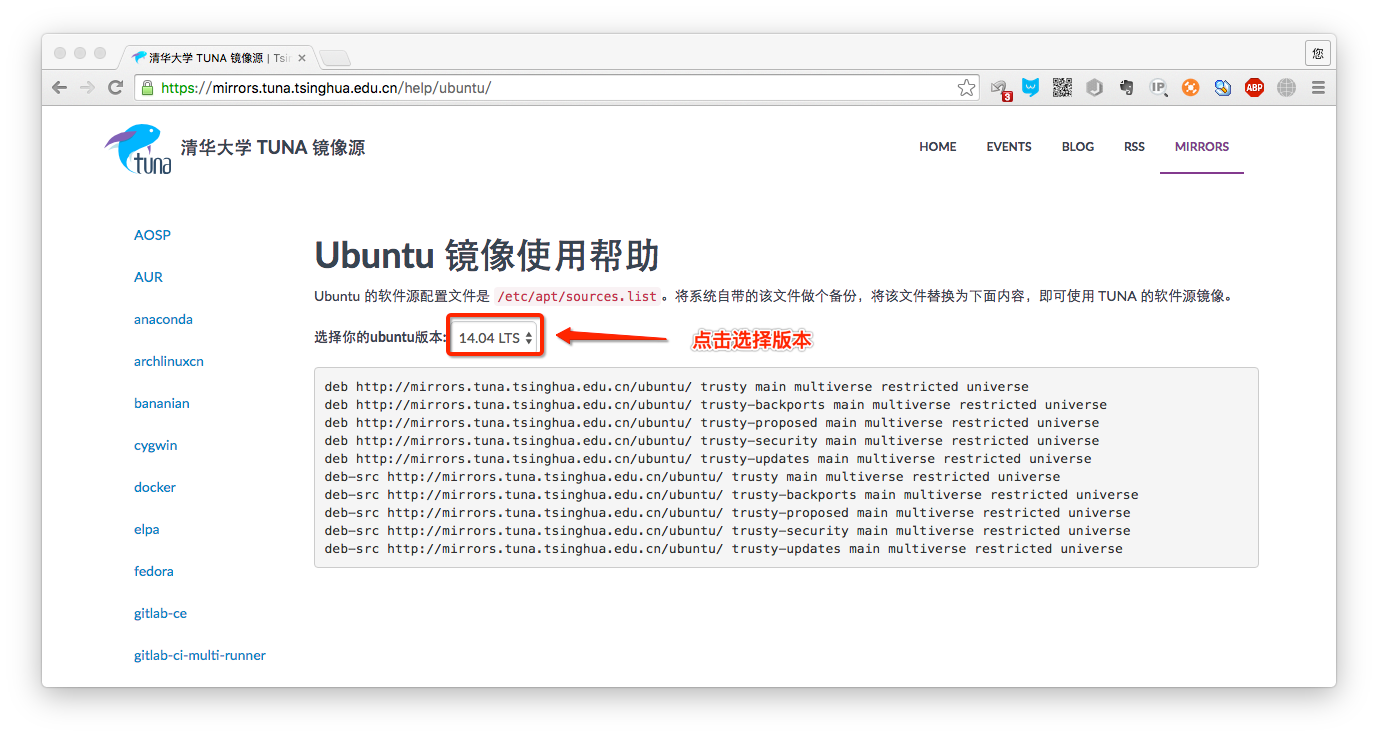
Task: Open the MIRRORS navigation item
Action: (x=1201, y=147)
